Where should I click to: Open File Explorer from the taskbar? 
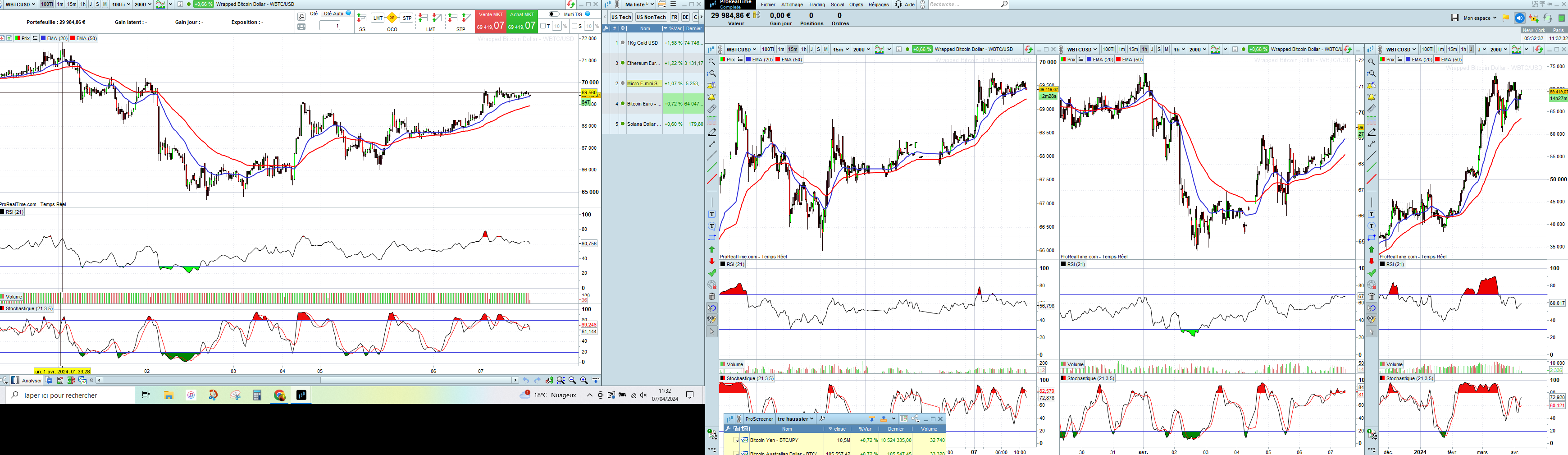pyautogui.click(x=169, y=395)
